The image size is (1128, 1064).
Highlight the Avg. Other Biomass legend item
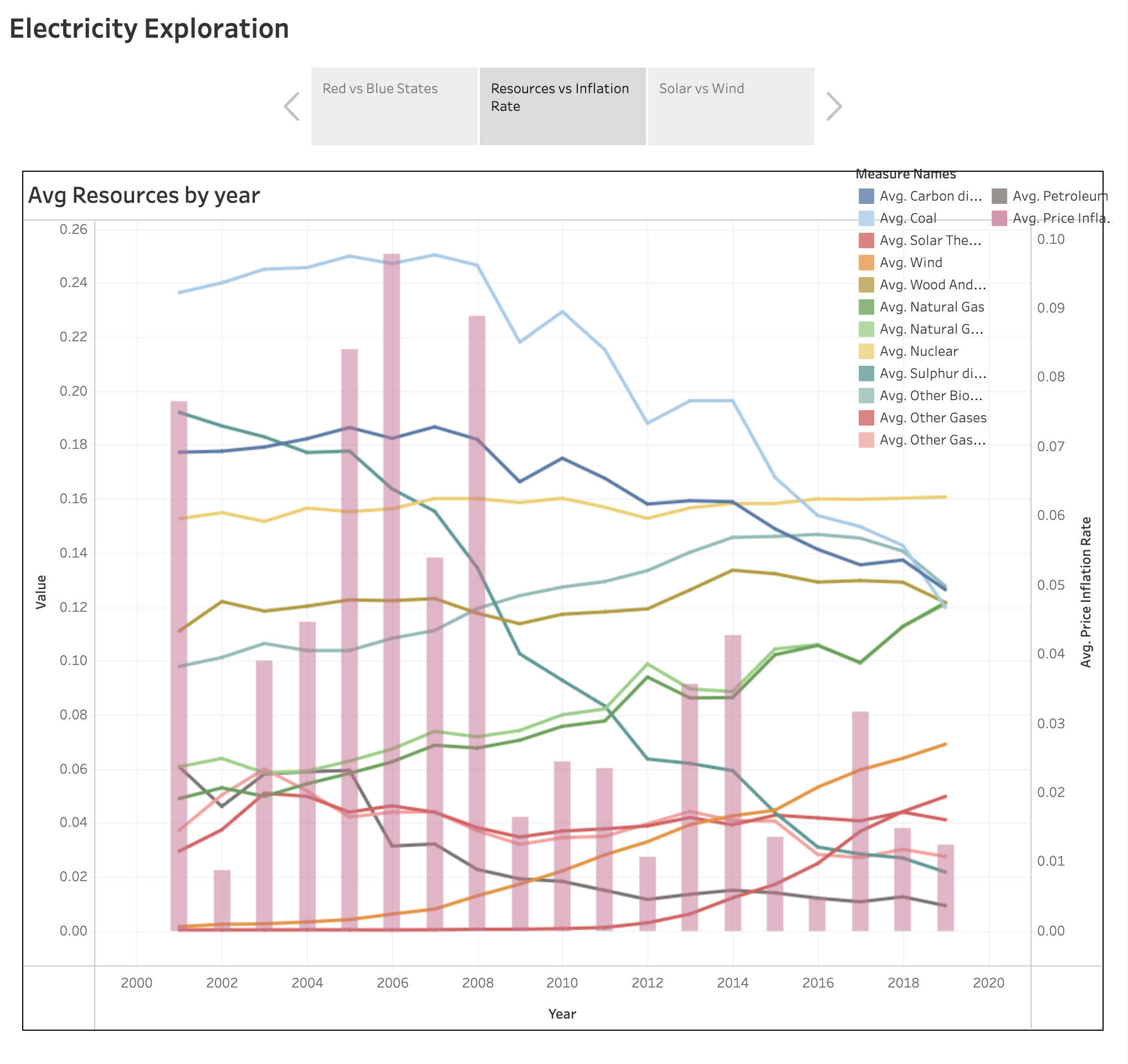pos(933,396)
